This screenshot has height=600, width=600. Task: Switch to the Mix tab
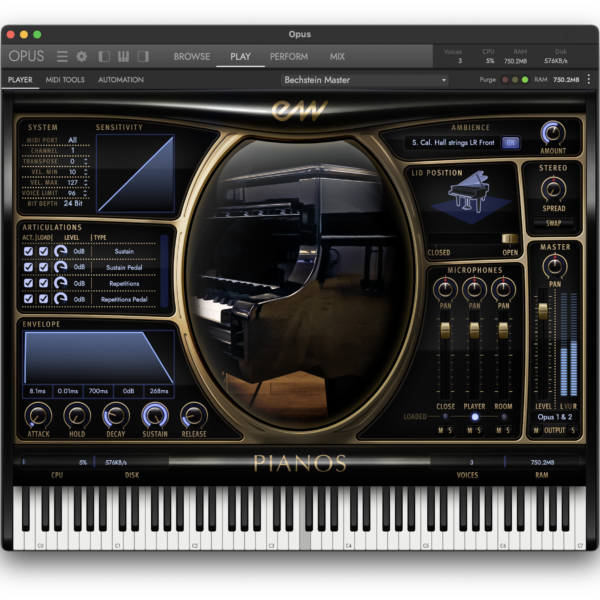coord(337,57)
